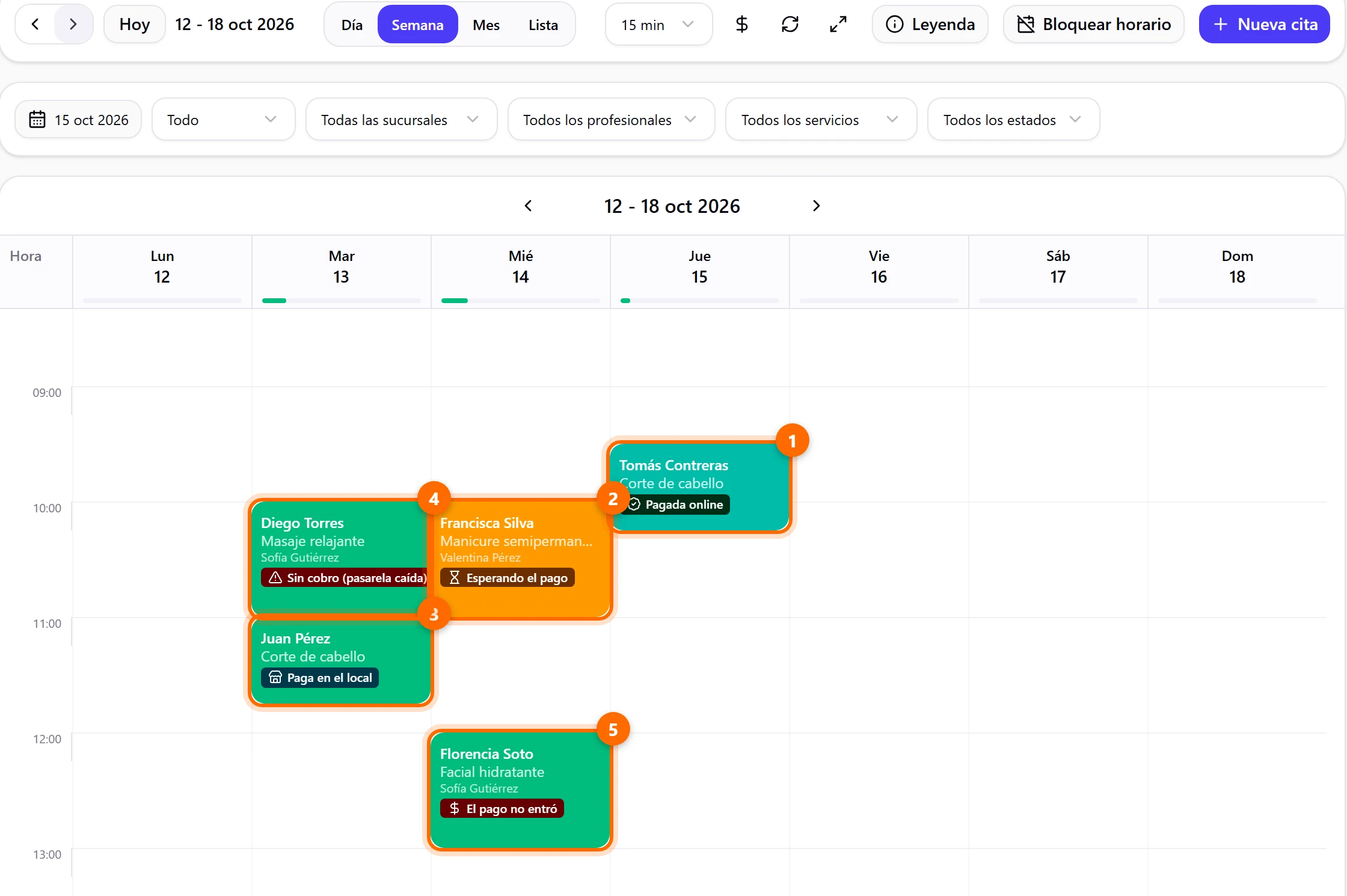Refresh the calendar with sync icon
This screenshot has width=1347, height=896.
[790, 24]
